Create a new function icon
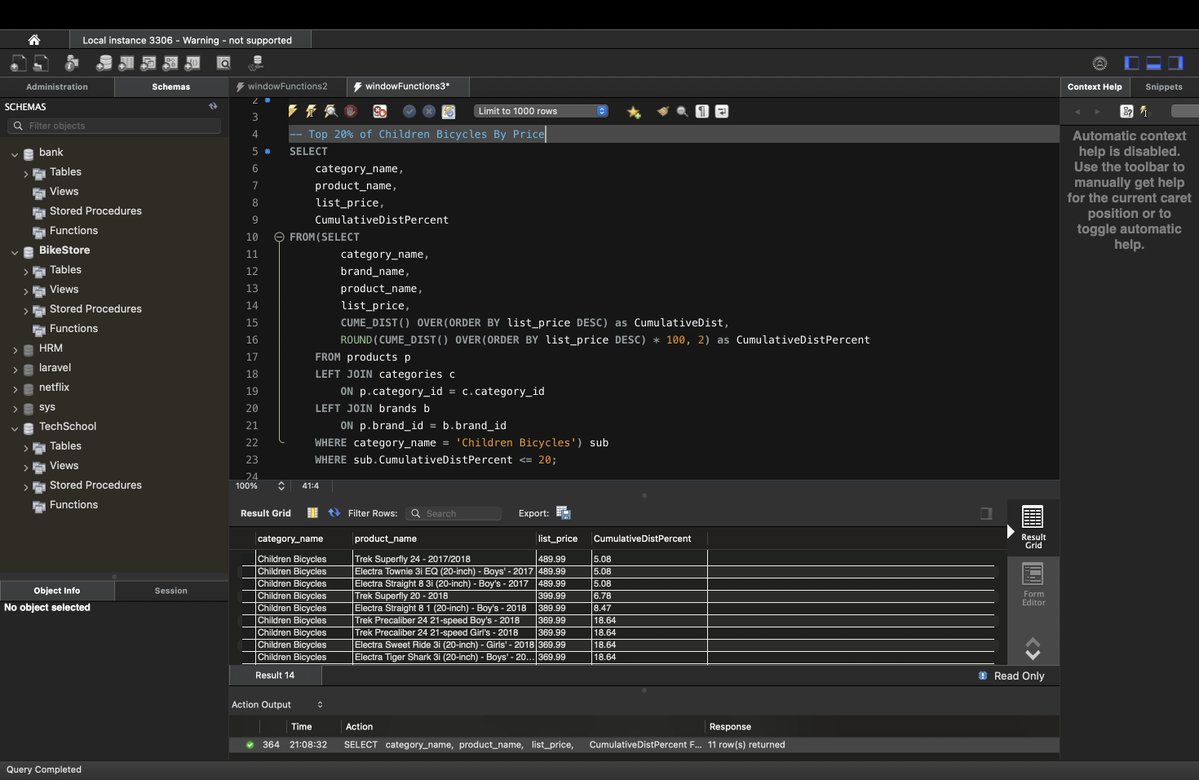The width and height of the screenshot is (1199, 780). coord(193,63)
